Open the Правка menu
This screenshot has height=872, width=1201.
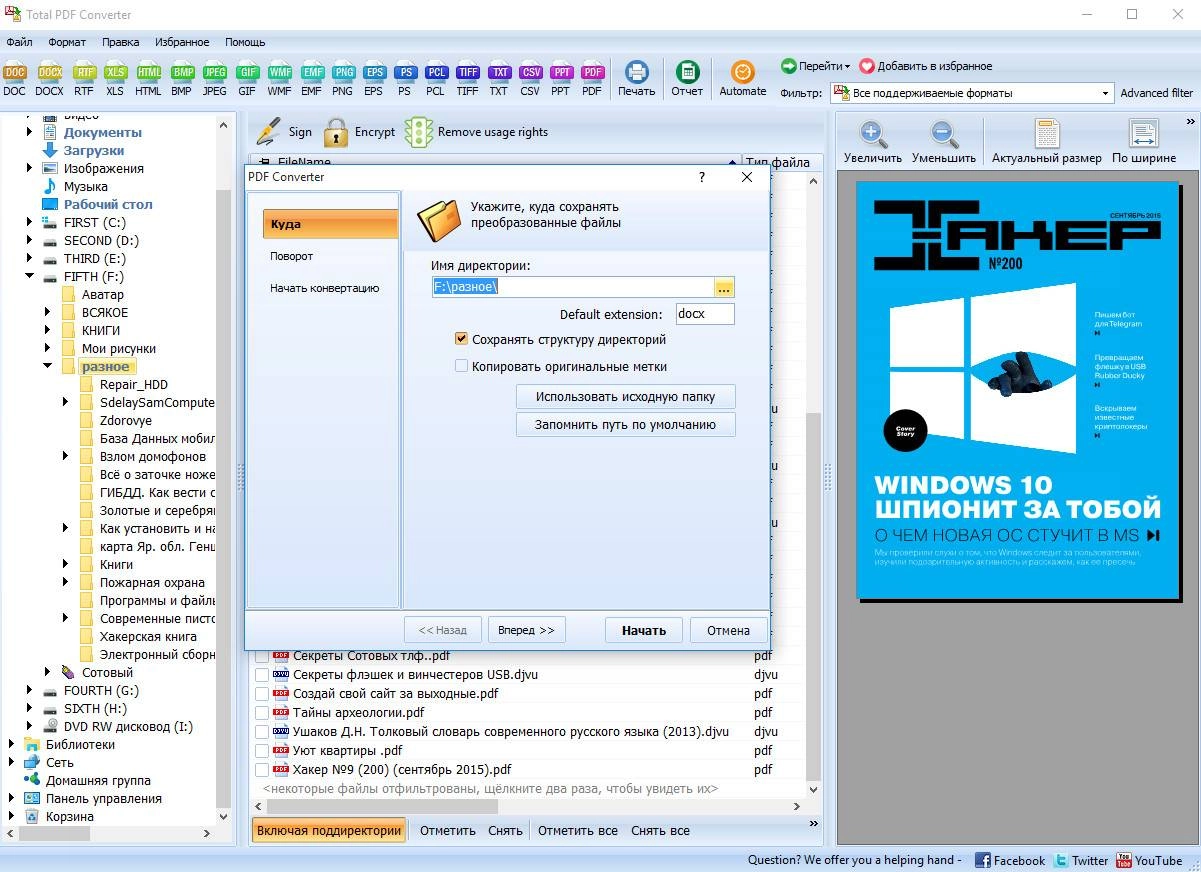pyautogui.click(x=121, y=42)
